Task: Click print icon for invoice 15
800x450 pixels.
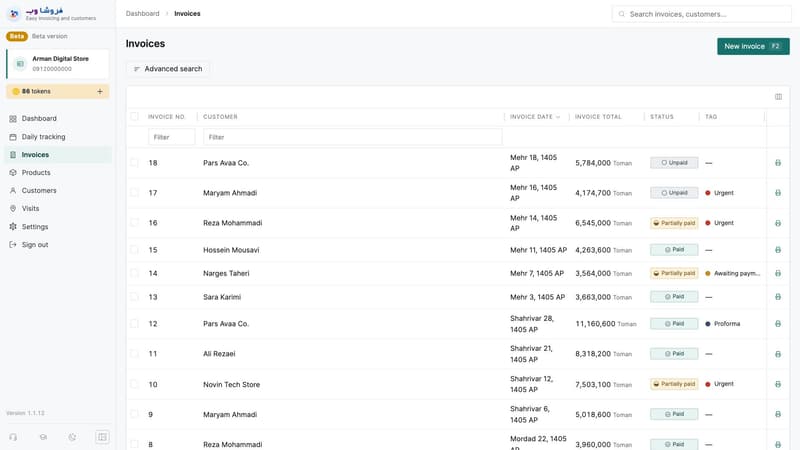Action: [778, 250]
